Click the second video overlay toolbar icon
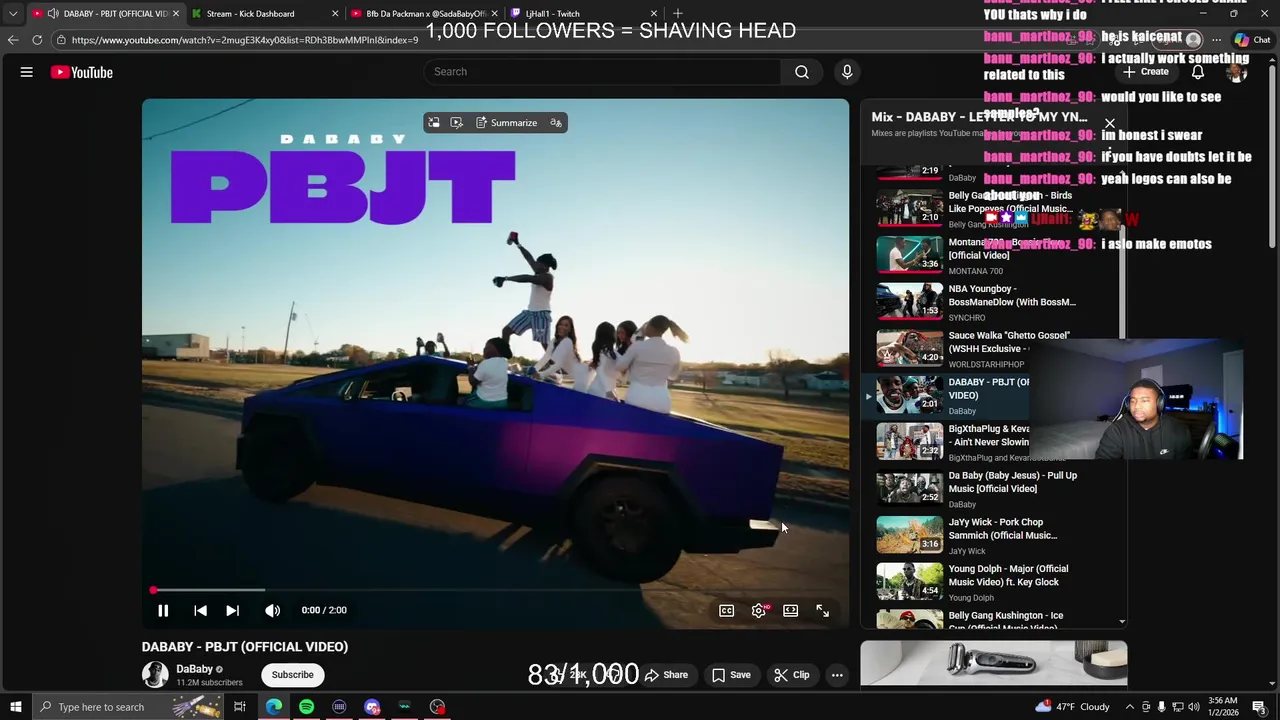This screenshot has height=720, width=1280. click(457, 123)
